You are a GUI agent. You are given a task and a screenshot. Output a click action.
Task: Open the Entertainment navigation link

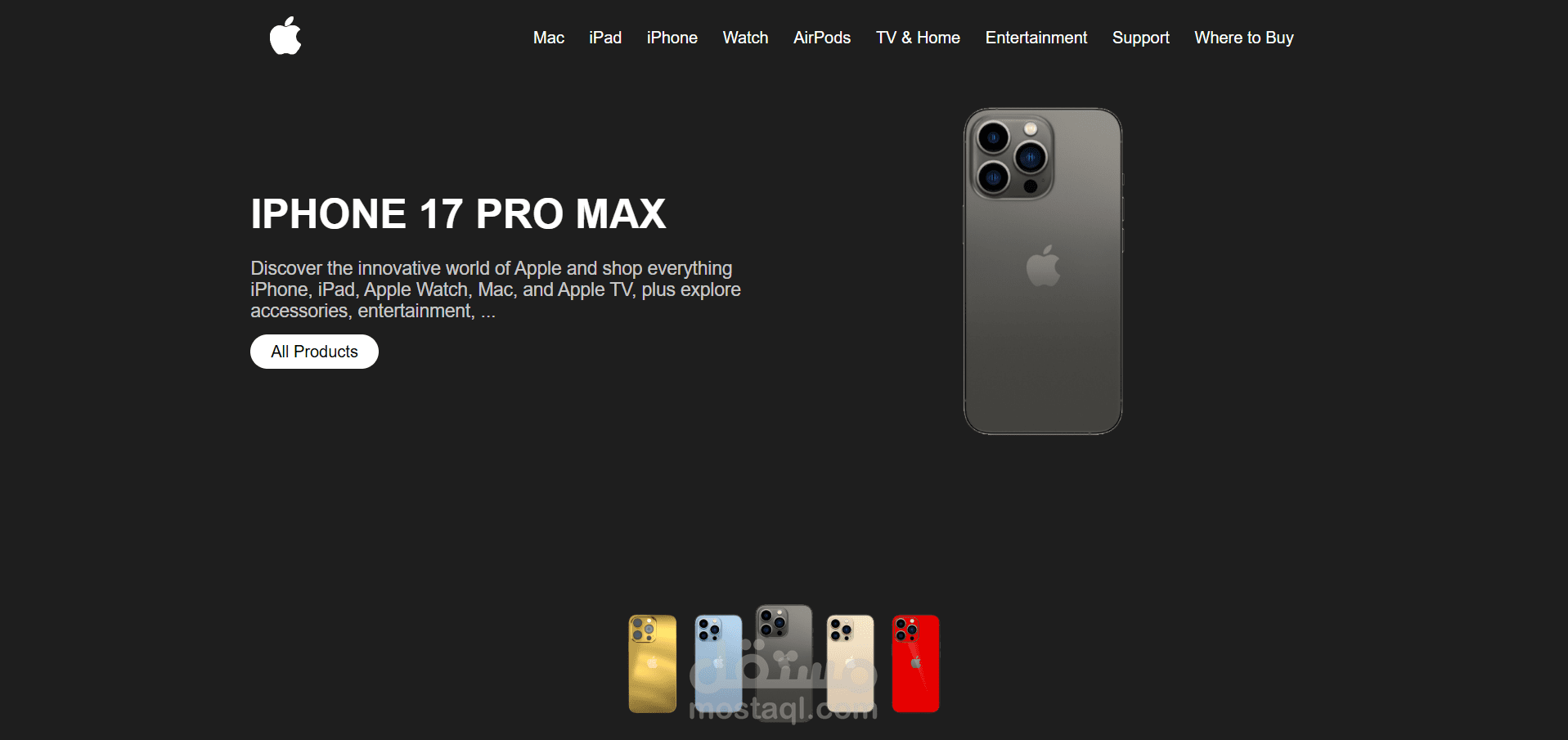pos(1036,38)
